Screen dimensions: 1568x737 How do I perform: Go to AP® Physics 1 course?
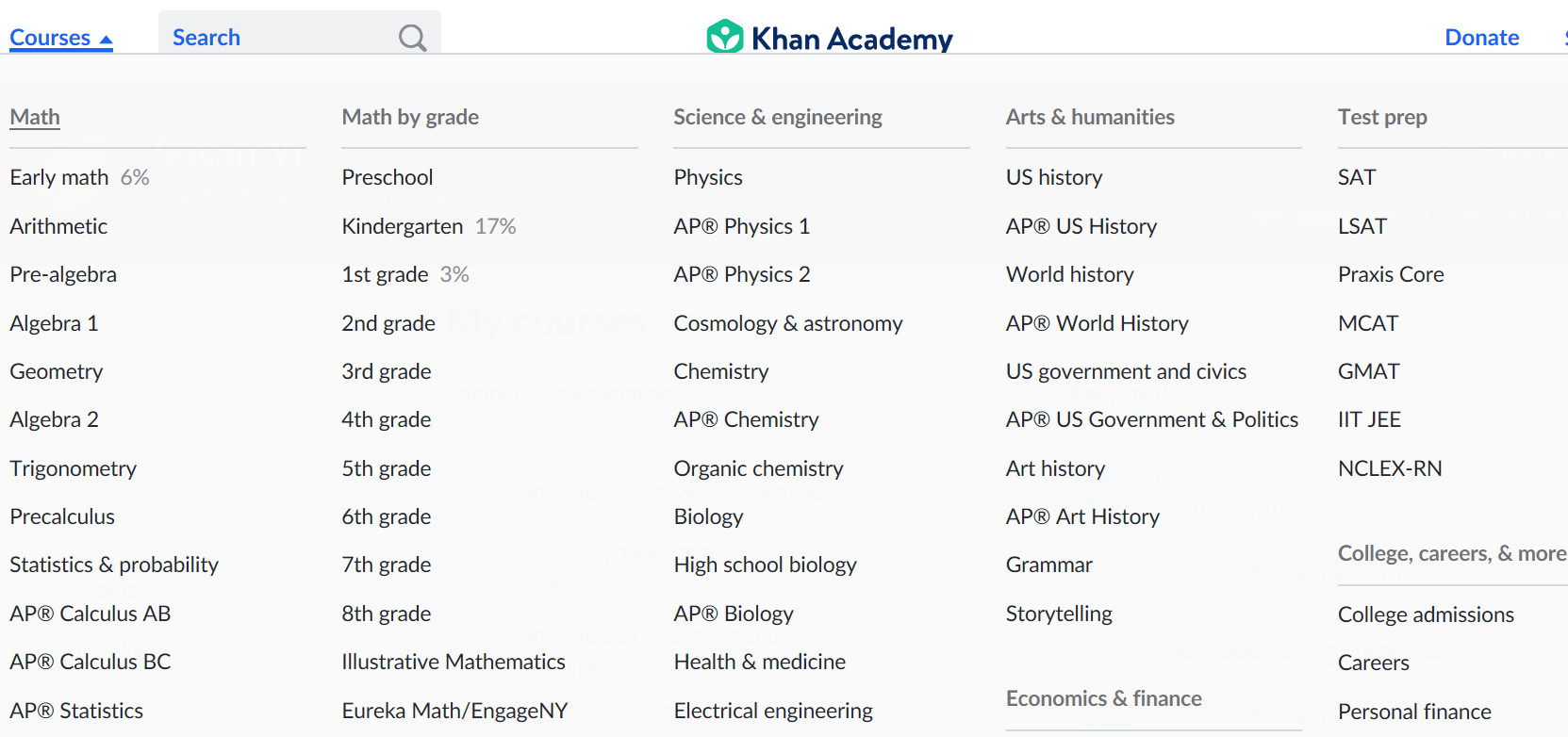[741, 226]
